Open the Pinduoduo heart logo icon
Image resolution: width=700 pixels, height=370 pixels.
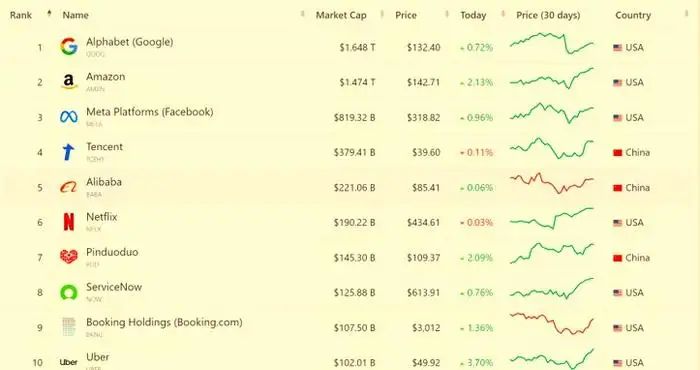point(69,257)
